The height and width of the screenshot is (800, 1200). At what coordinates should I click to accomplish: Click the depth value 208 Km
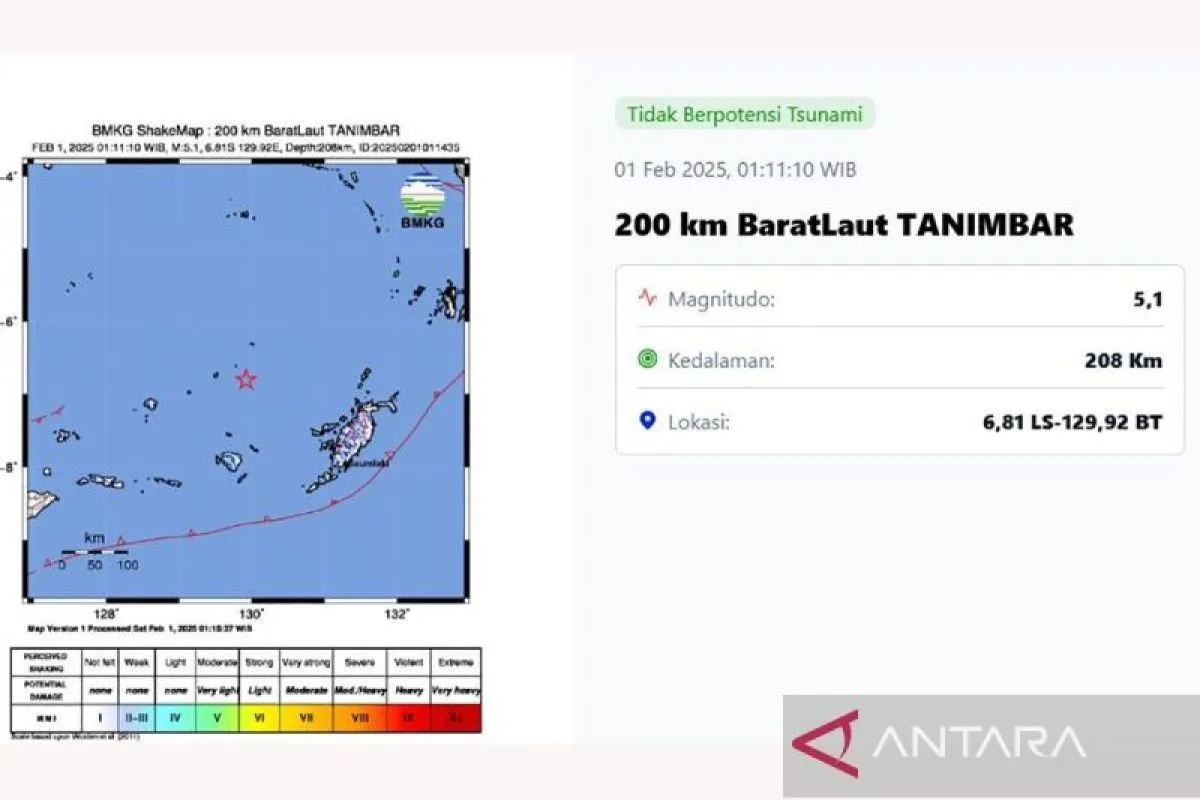[1123, 360]
